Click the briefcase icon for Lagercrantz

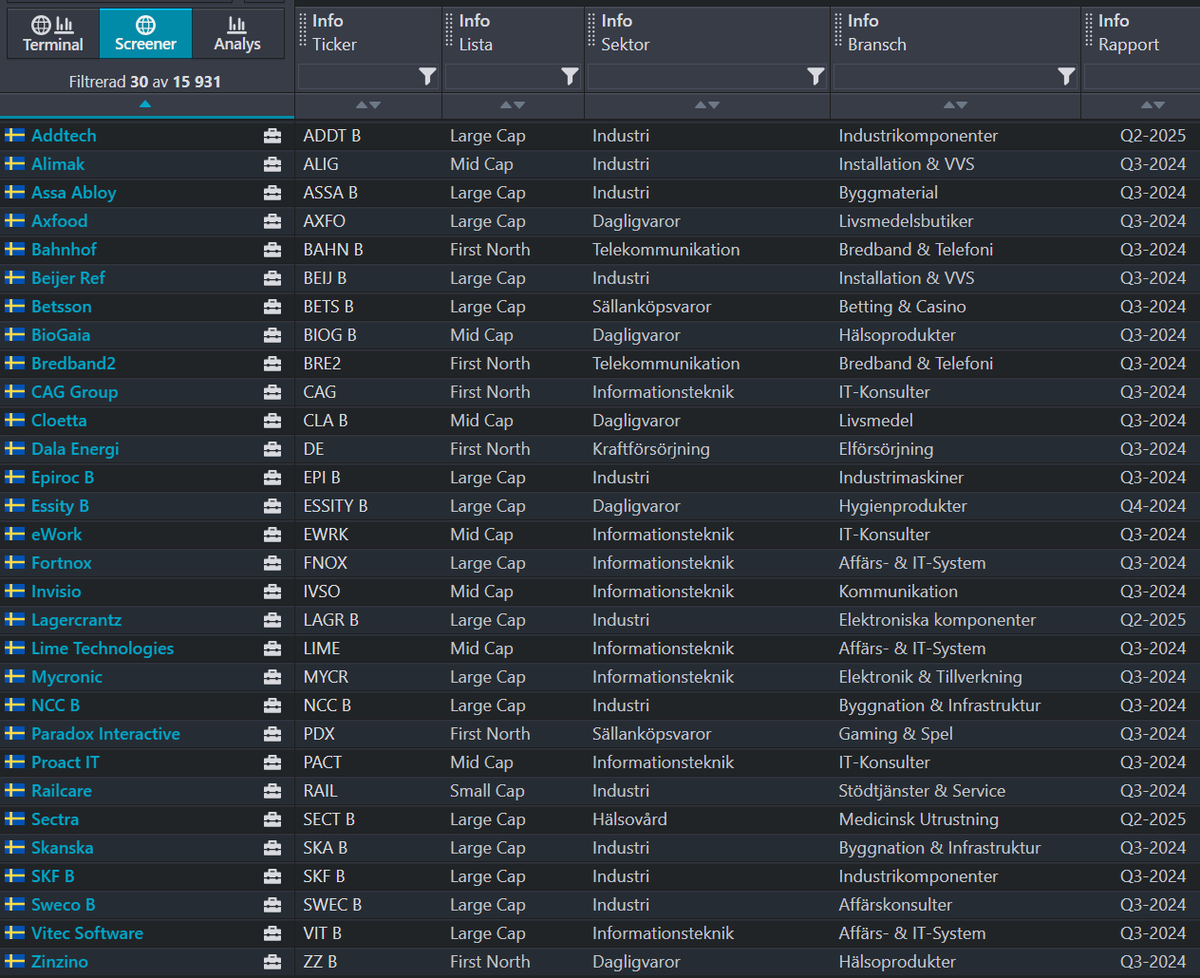click(x=272, y=620)
